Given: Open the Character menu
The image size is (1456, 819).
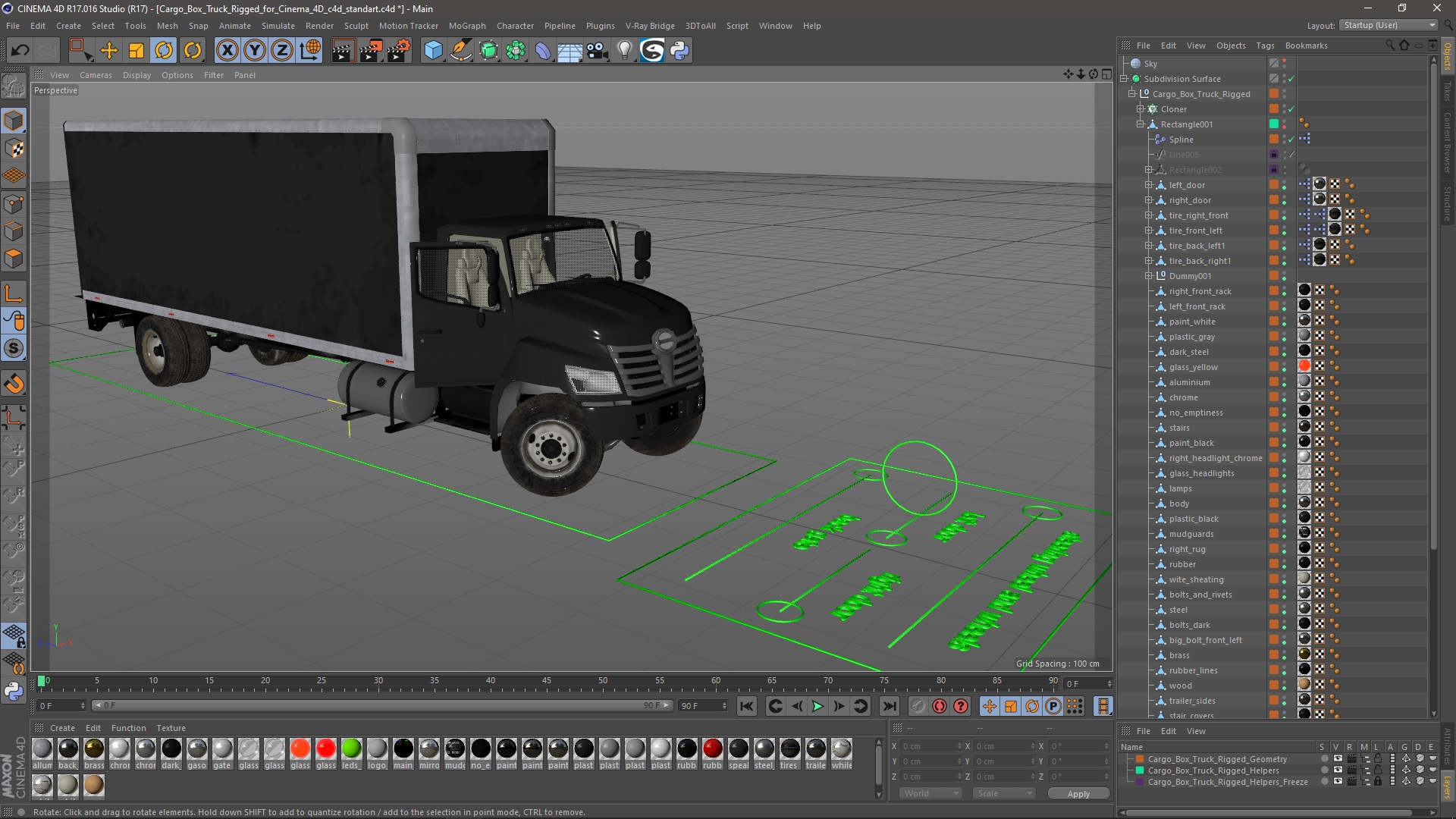Looking at the screenshot, I should (515, 26).
